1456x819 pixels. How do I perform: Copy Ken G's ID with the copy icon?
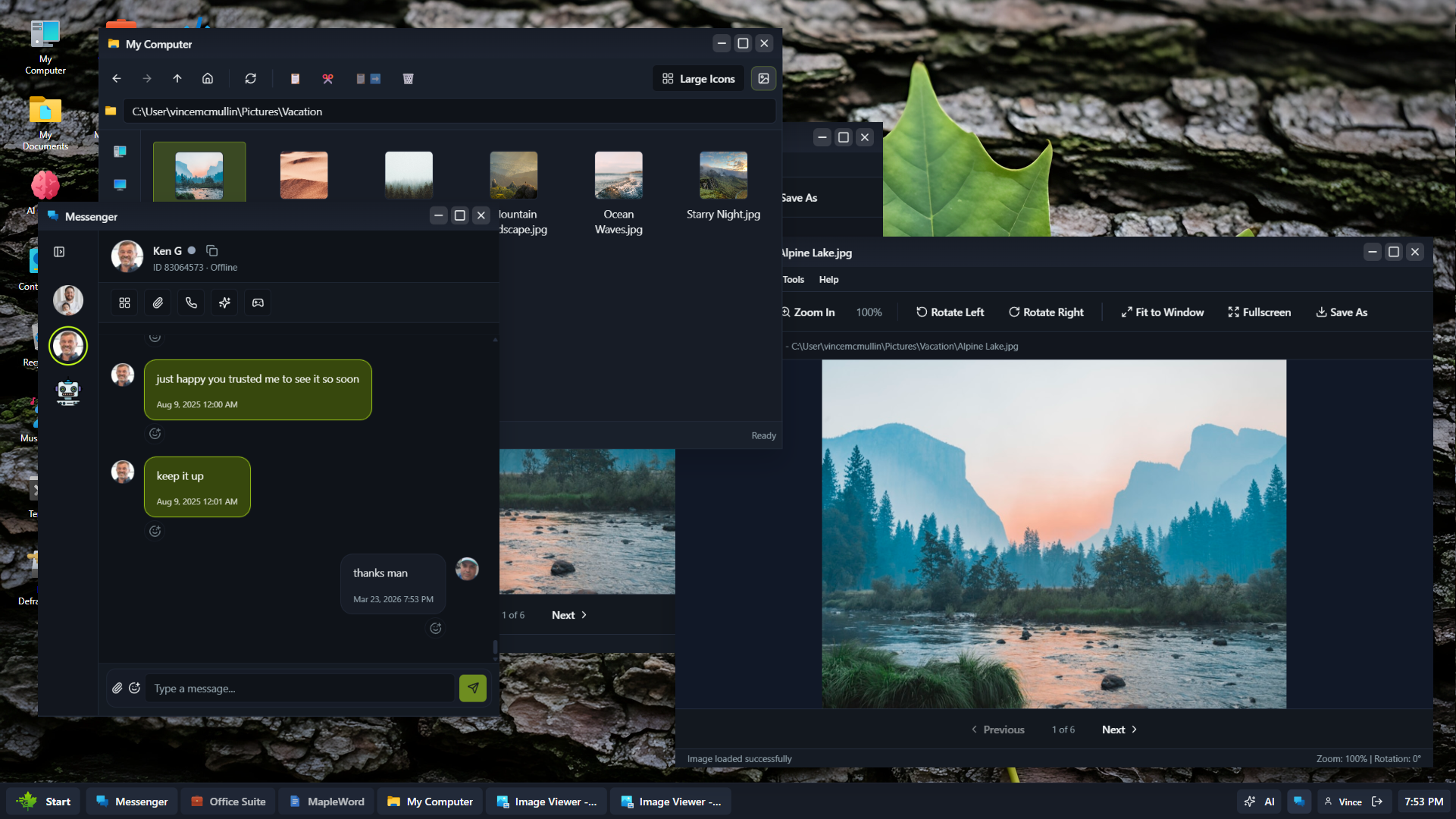pos(212,251)
